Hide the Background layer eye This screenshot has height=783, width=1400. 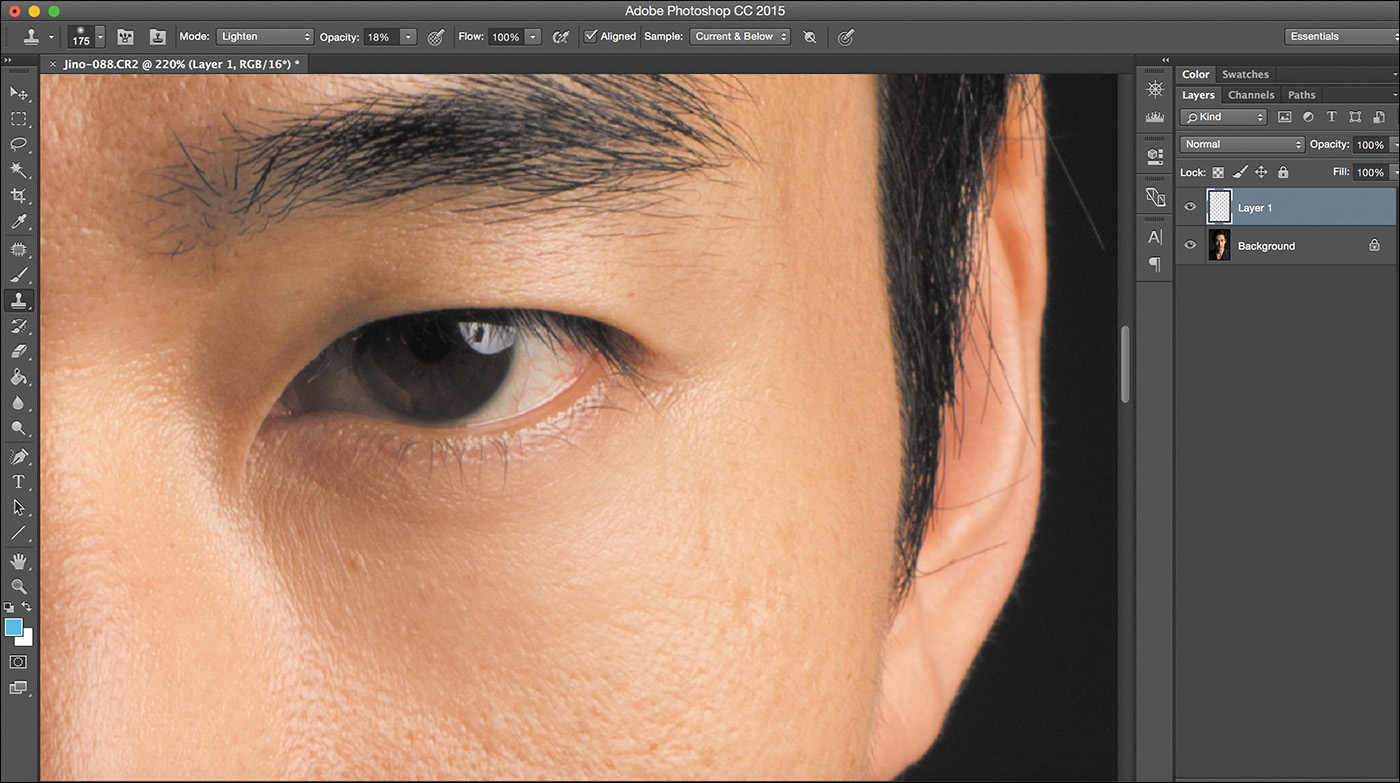click(x=1190, y=245)
